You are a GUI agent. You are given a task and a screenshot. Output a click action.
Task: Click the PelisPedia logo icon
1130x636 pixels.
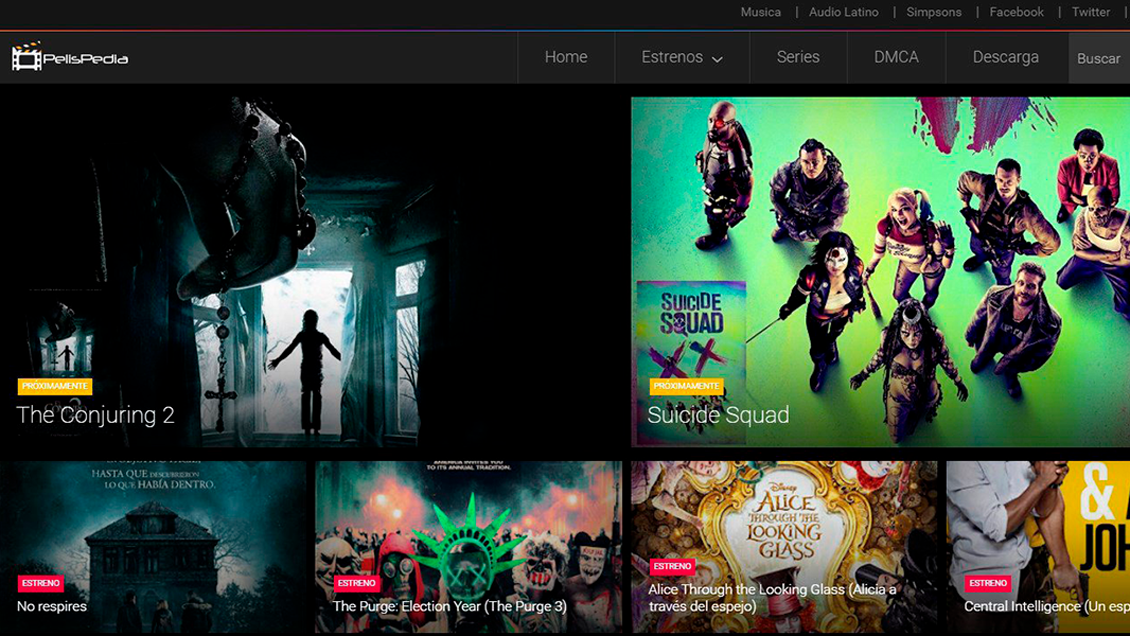coord(27,57)
